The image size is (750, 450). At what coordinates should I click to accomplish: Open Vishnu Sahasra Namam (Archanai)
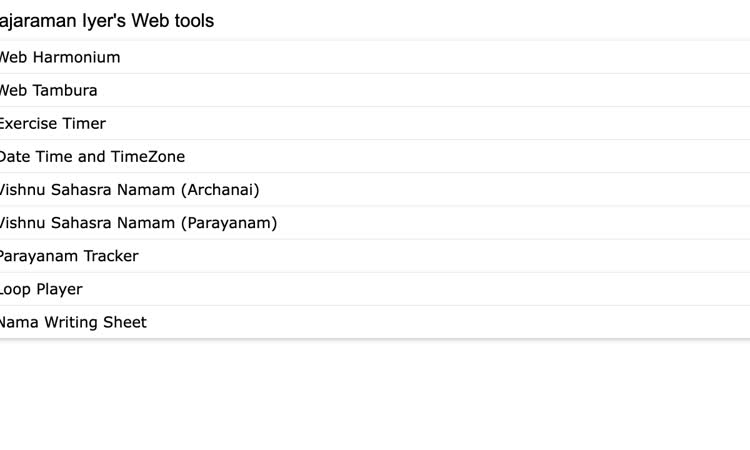(128, 190)
